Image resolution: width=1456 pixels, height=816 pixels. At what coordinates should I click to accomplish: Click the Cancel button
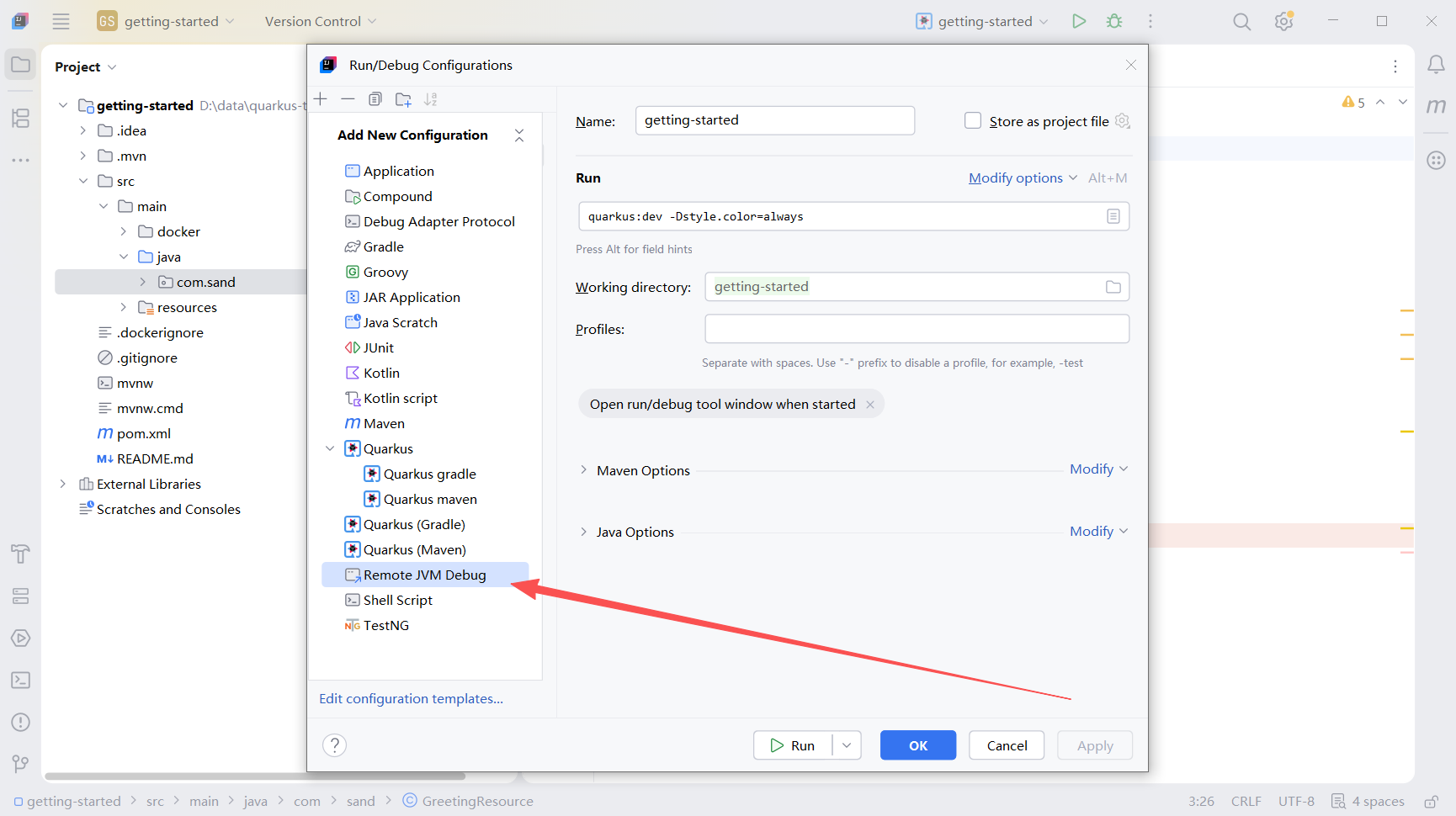click(x=1007, y=745)
